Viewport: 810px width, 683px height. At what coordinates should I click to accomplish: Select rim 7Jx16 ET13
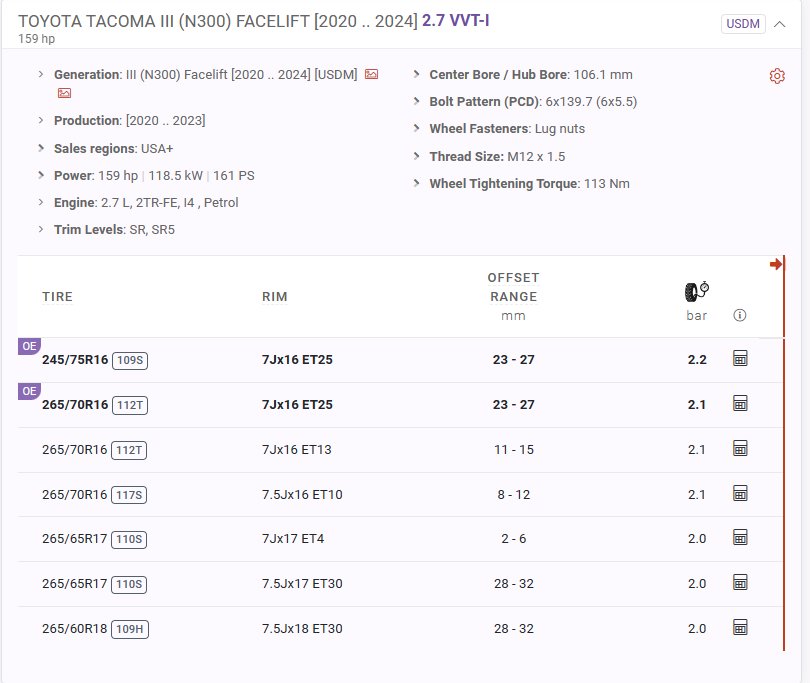[297, 449]
